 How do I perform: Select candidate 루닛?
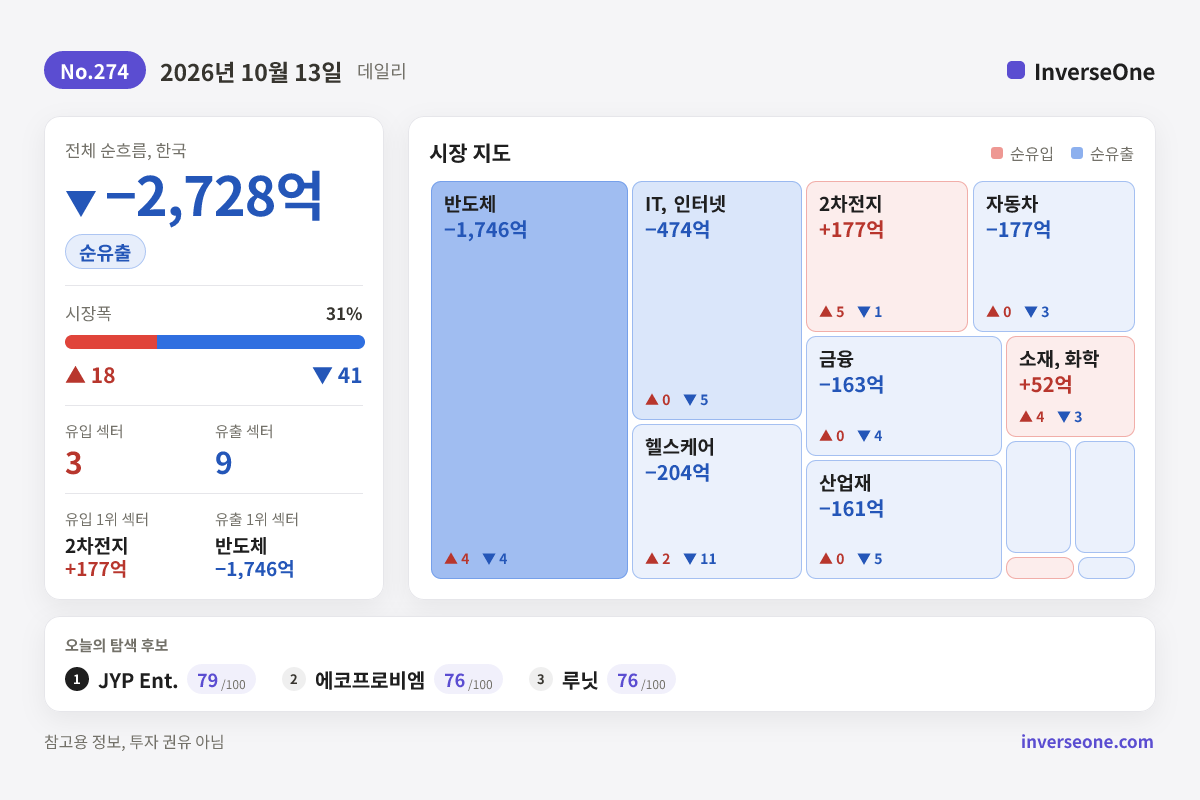pyautogui.click(x=580, y=680)
